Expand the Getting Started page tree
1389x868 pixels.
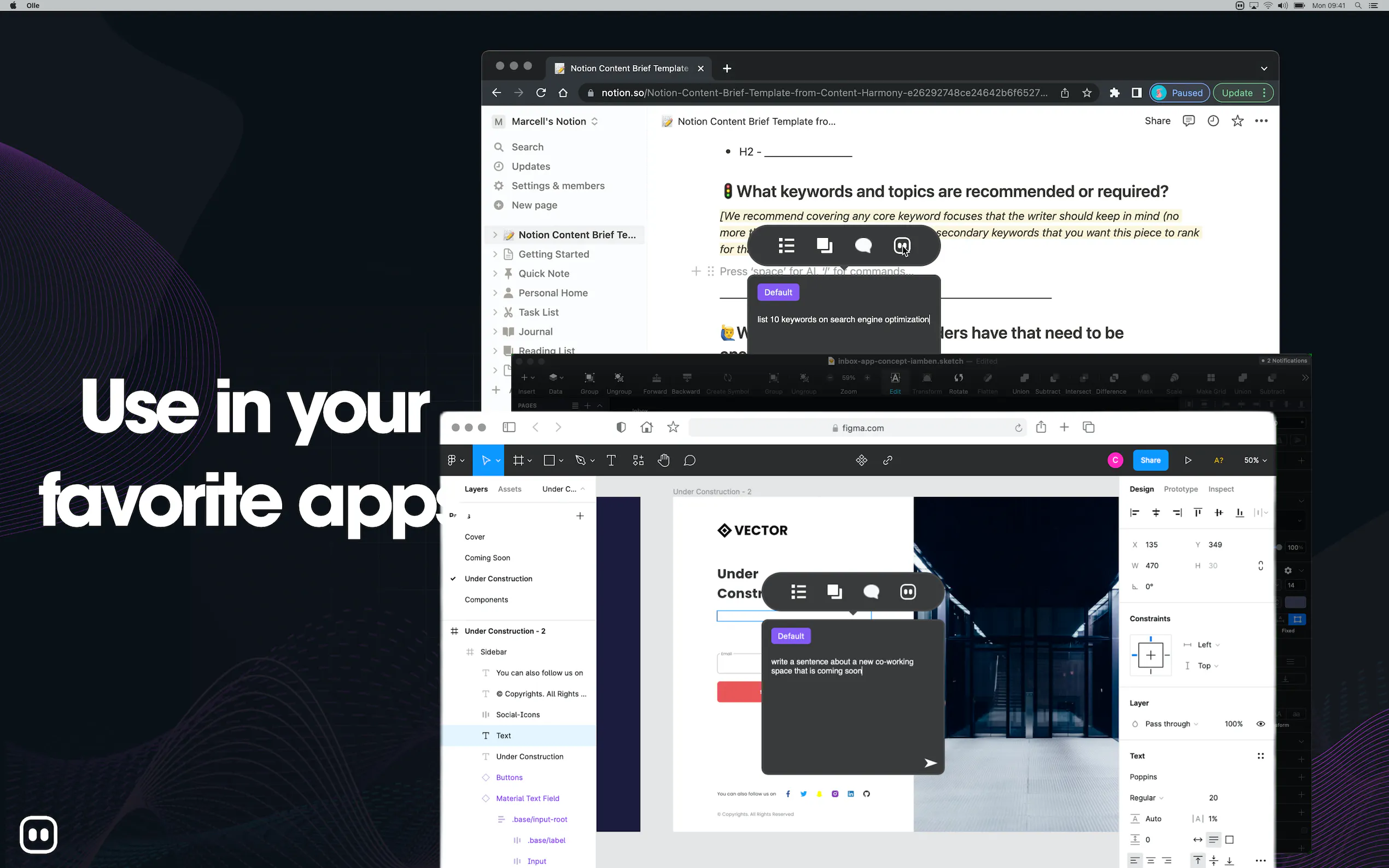pyautogui.click(x=495, y=254)
